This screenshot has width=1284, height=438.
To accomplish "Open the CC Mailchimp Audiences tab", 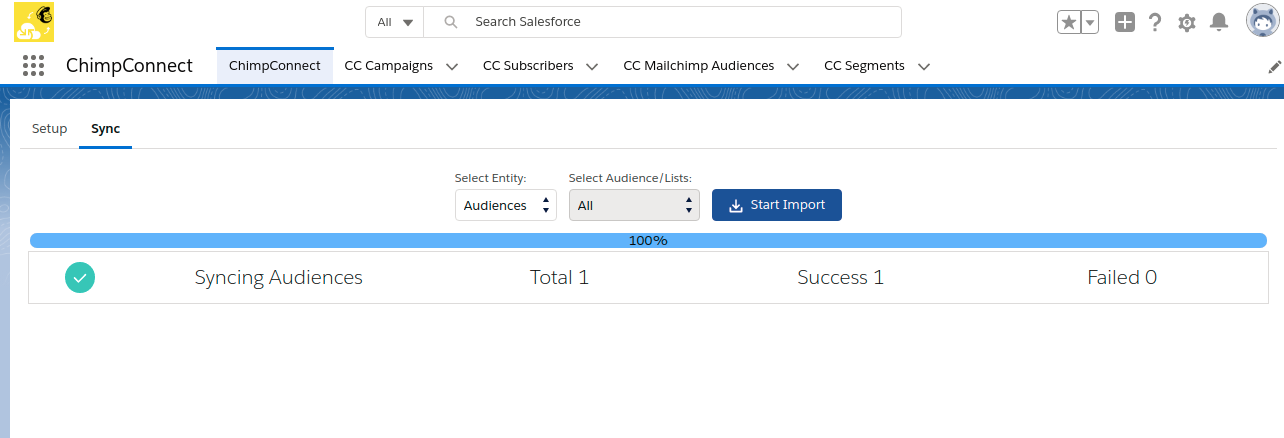I will [x=698, y=66].
